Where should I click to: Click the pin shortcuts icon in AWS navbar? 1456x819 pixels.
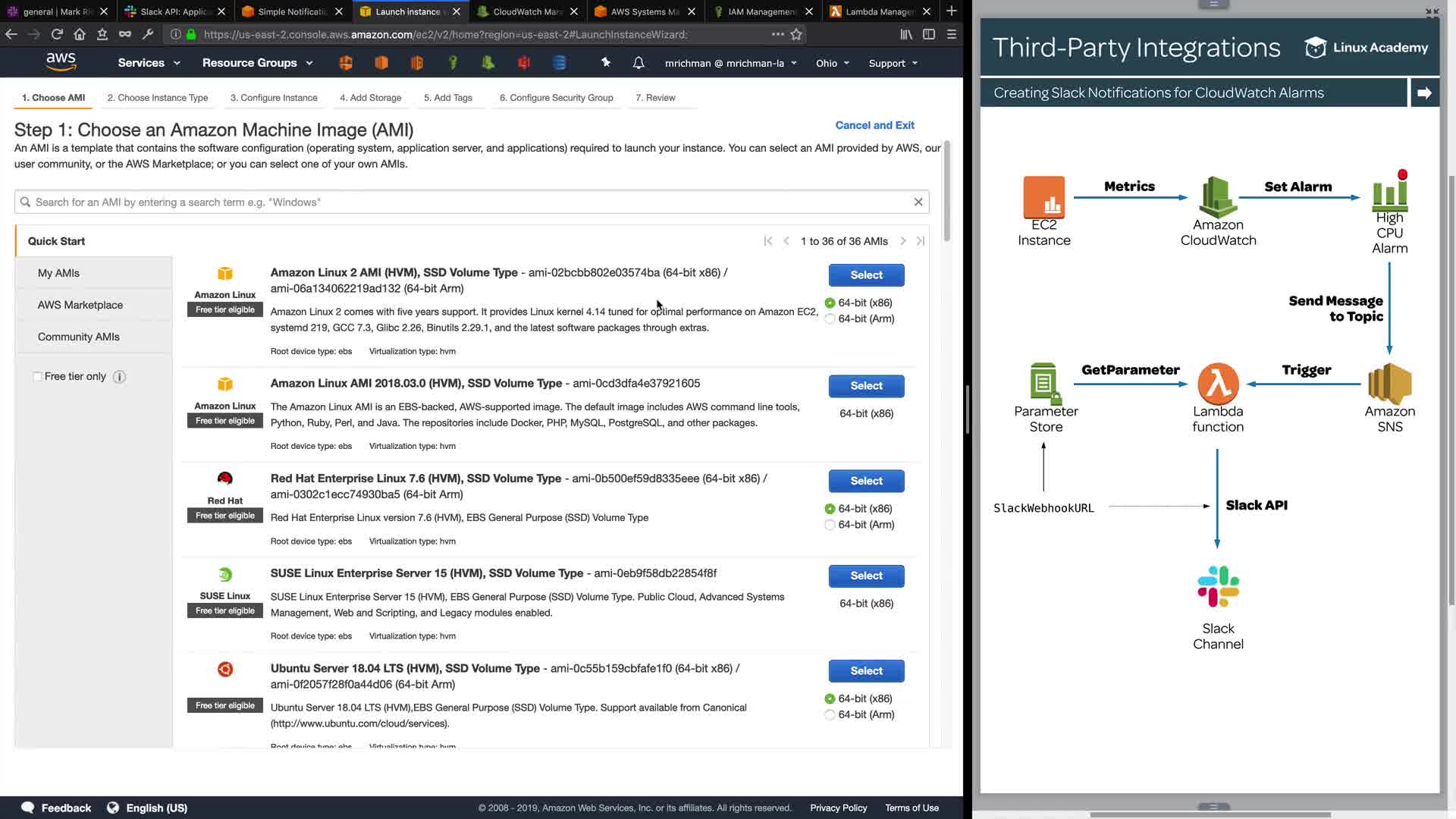(x=605, y=63)
